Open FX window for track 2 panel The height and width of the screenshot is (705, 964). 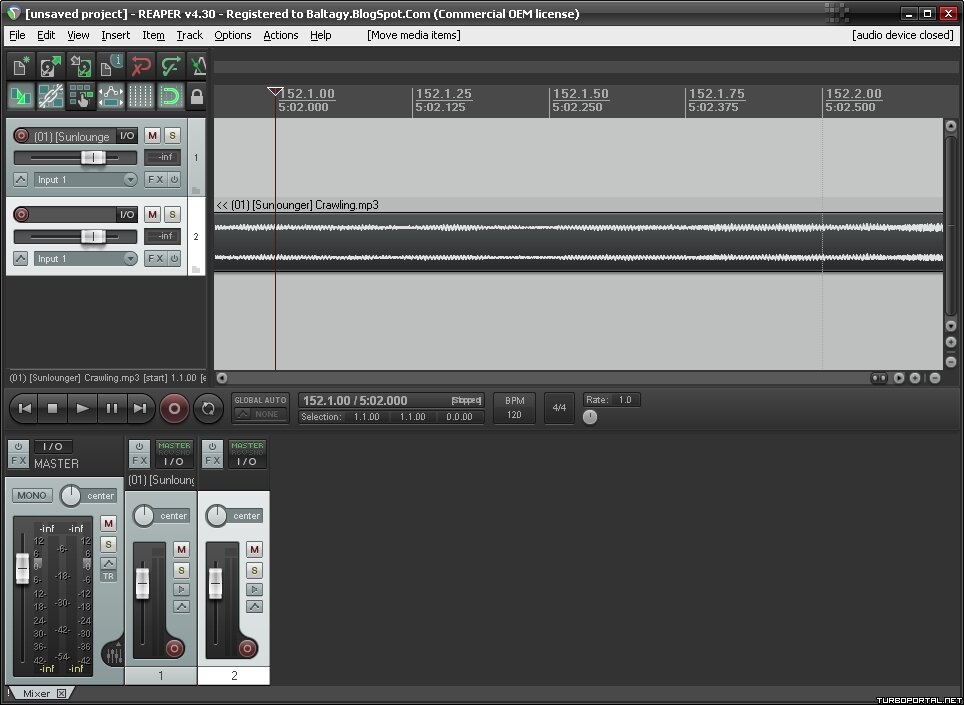pyautogui.click(x=156, y=258)
